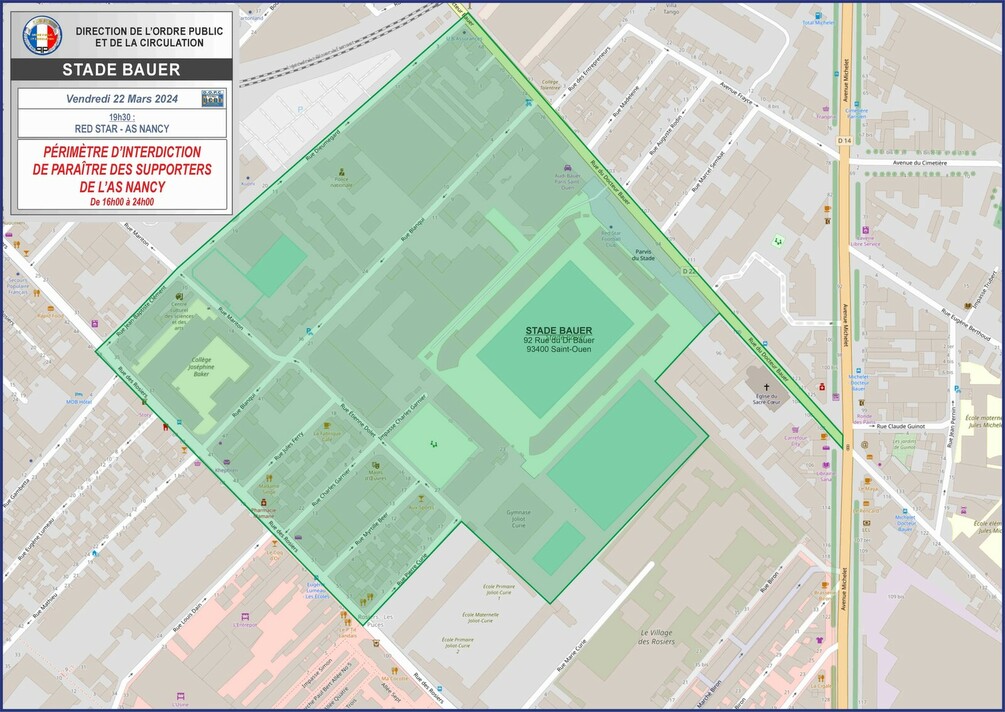Select the L'Entrepot shop icon
The width and height of the screenshot is (1005, 712).
[244, 617]
